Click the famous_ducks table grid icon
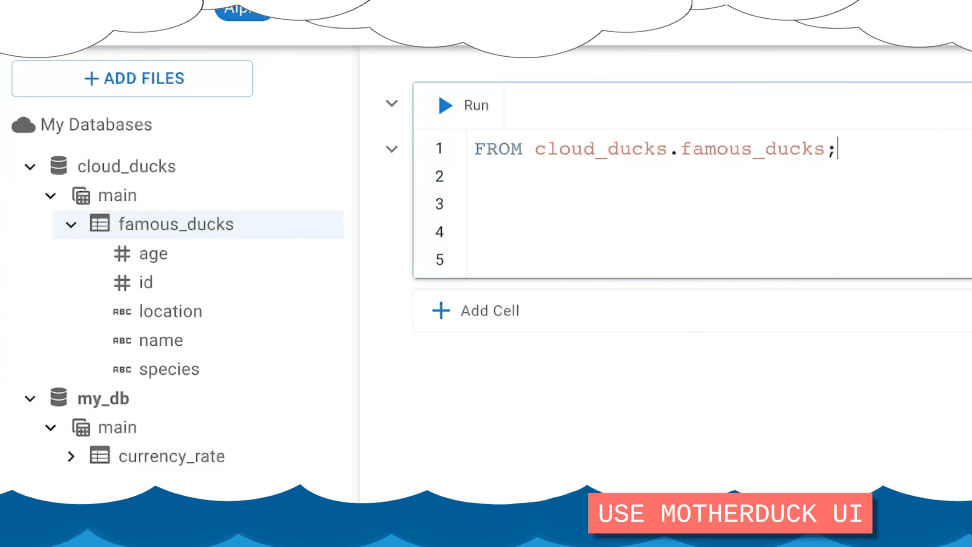This screenshot has width=972, height=547. click(100, 224)
